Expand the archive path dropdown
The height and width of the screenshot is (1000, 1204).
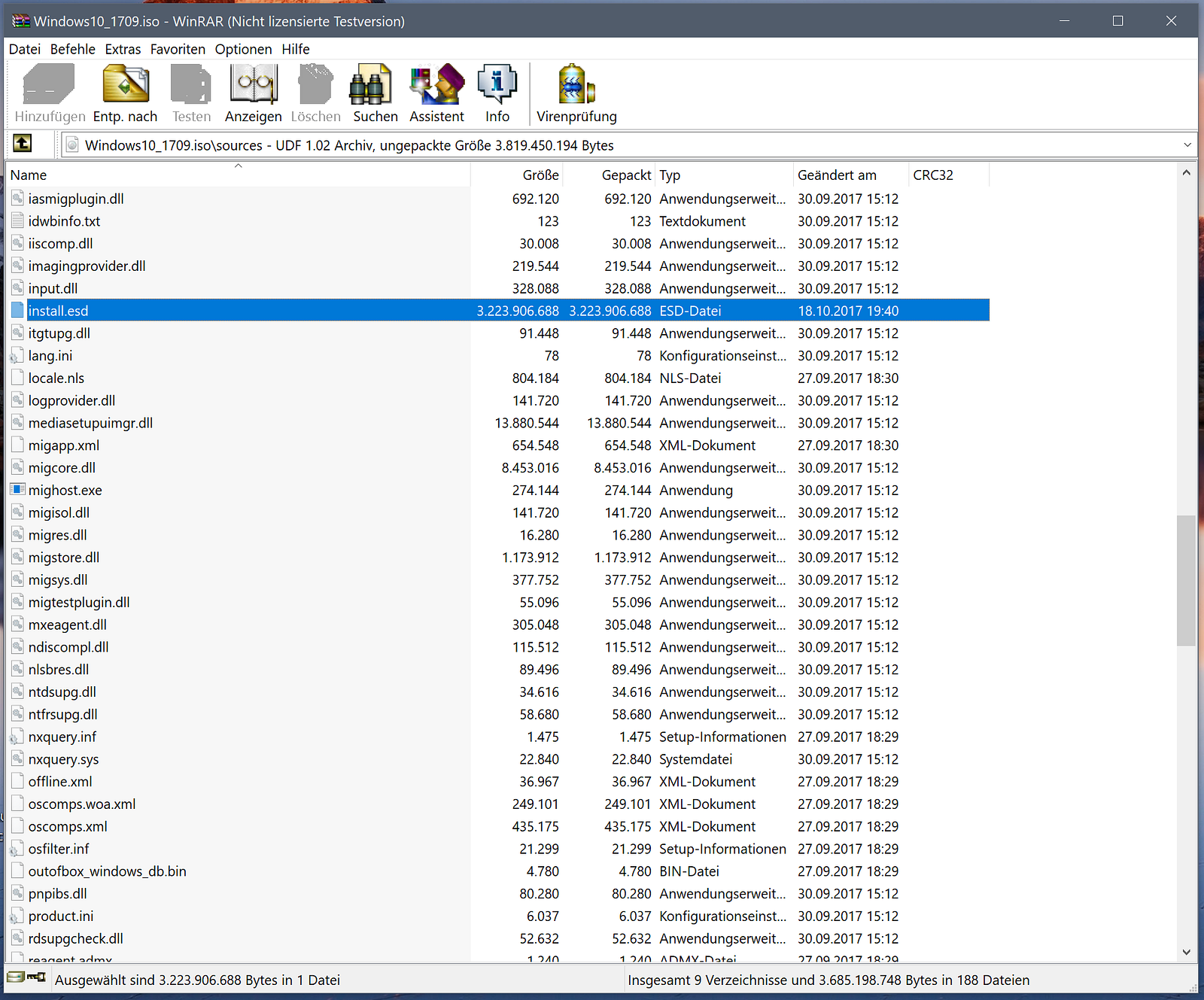[x=1187, y=144]
